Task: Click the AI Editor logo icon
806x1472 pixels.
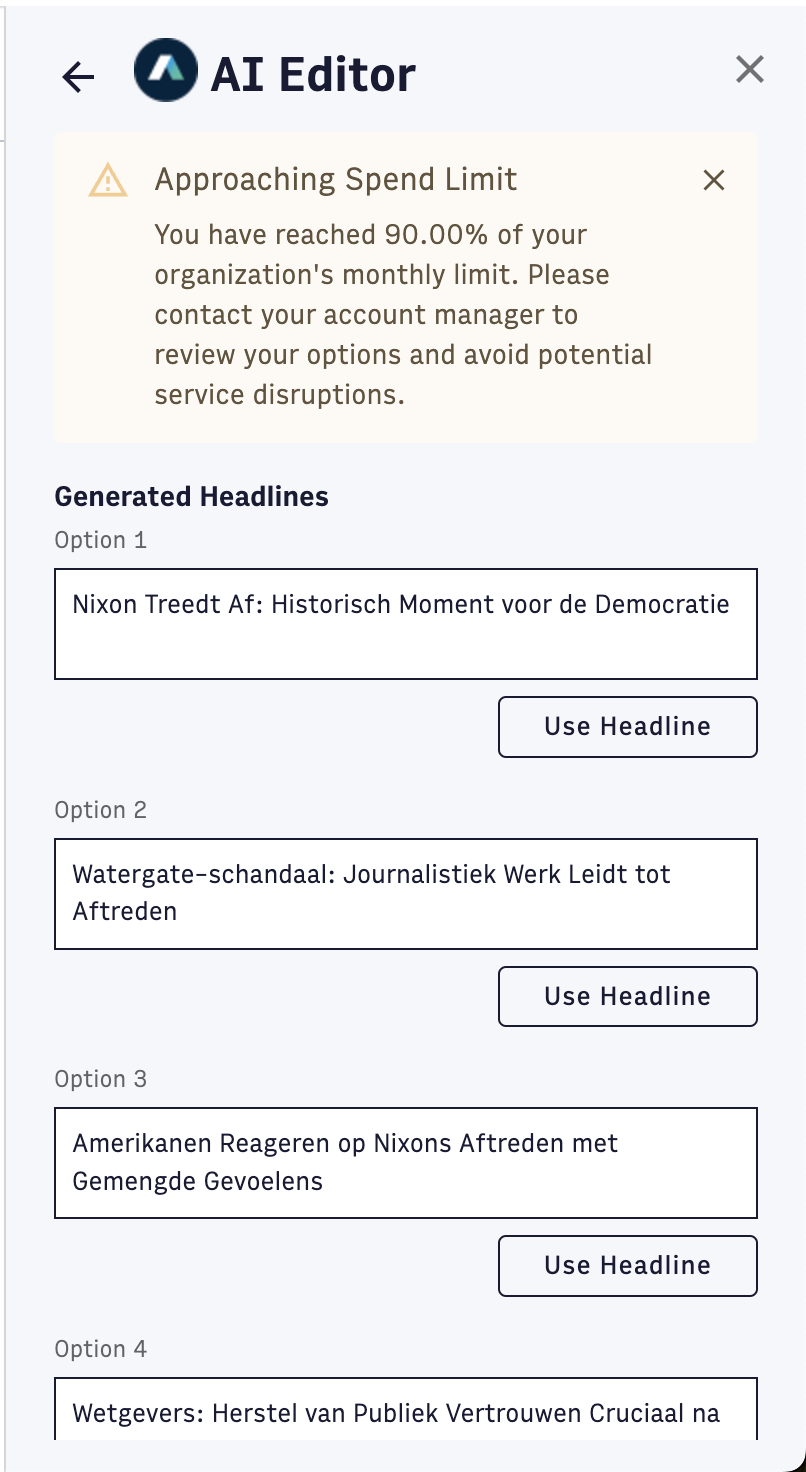Action: (165, 70)
